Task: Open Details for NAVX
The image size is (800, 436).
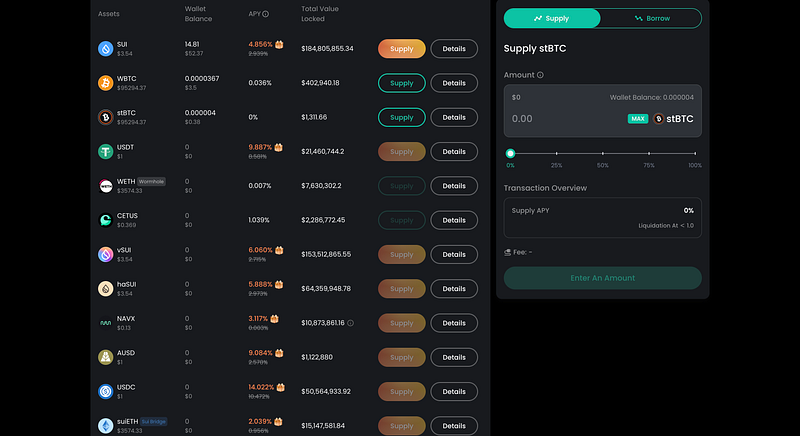Action: pos(454,323)
